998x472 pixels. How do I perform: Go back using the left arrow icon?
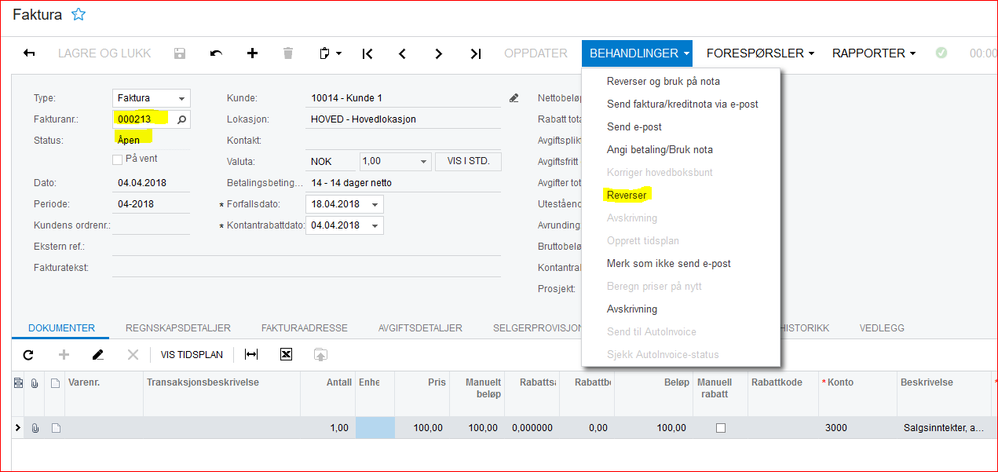29,53
